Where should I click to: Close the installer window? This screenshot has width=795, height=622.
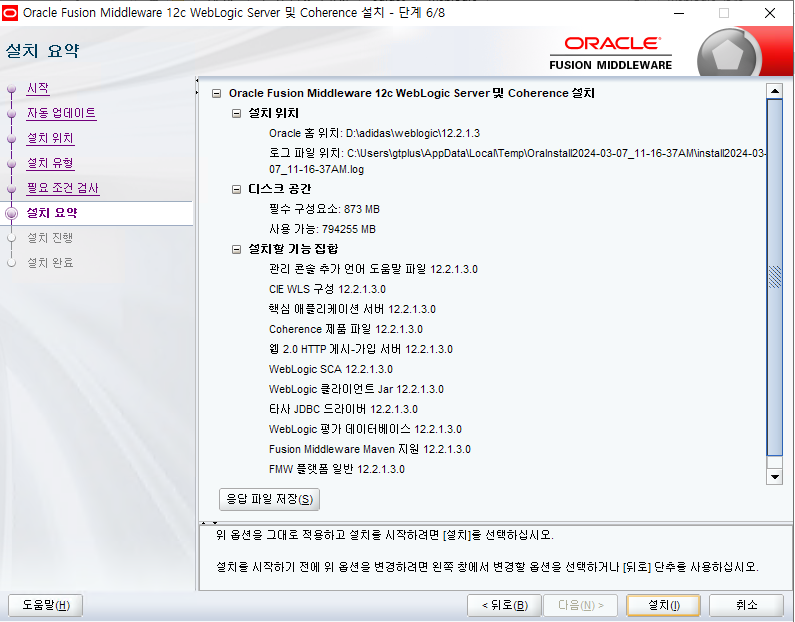point(769,13)
